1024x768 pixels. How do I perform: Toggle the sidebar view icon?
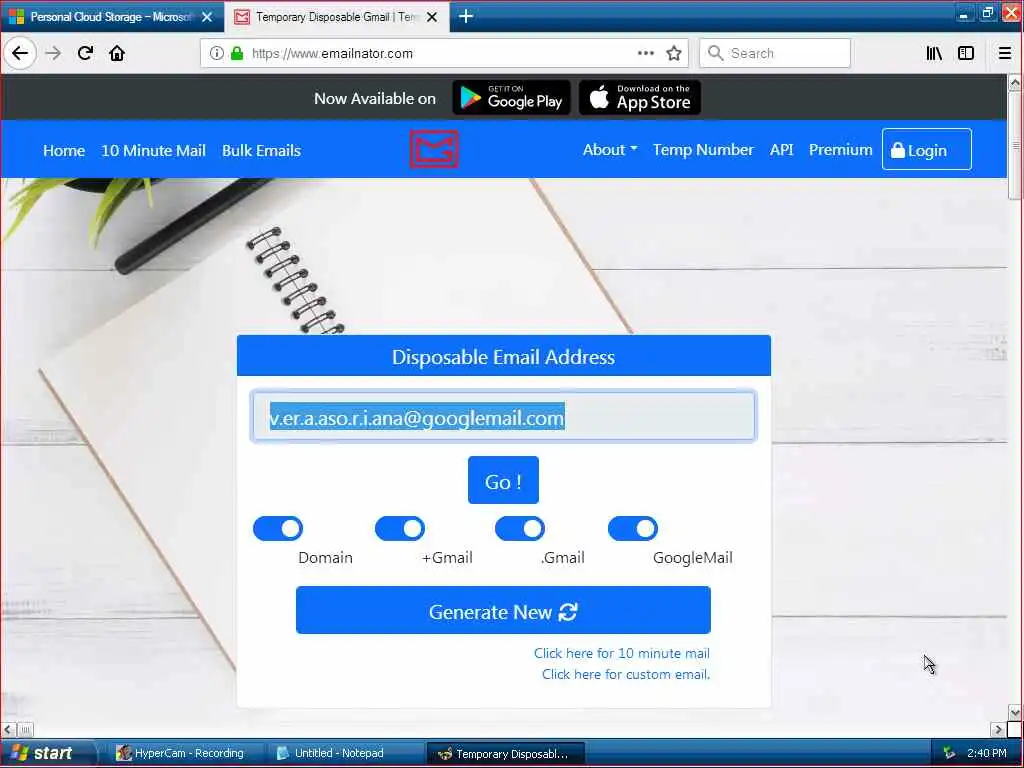coord(966,53)
